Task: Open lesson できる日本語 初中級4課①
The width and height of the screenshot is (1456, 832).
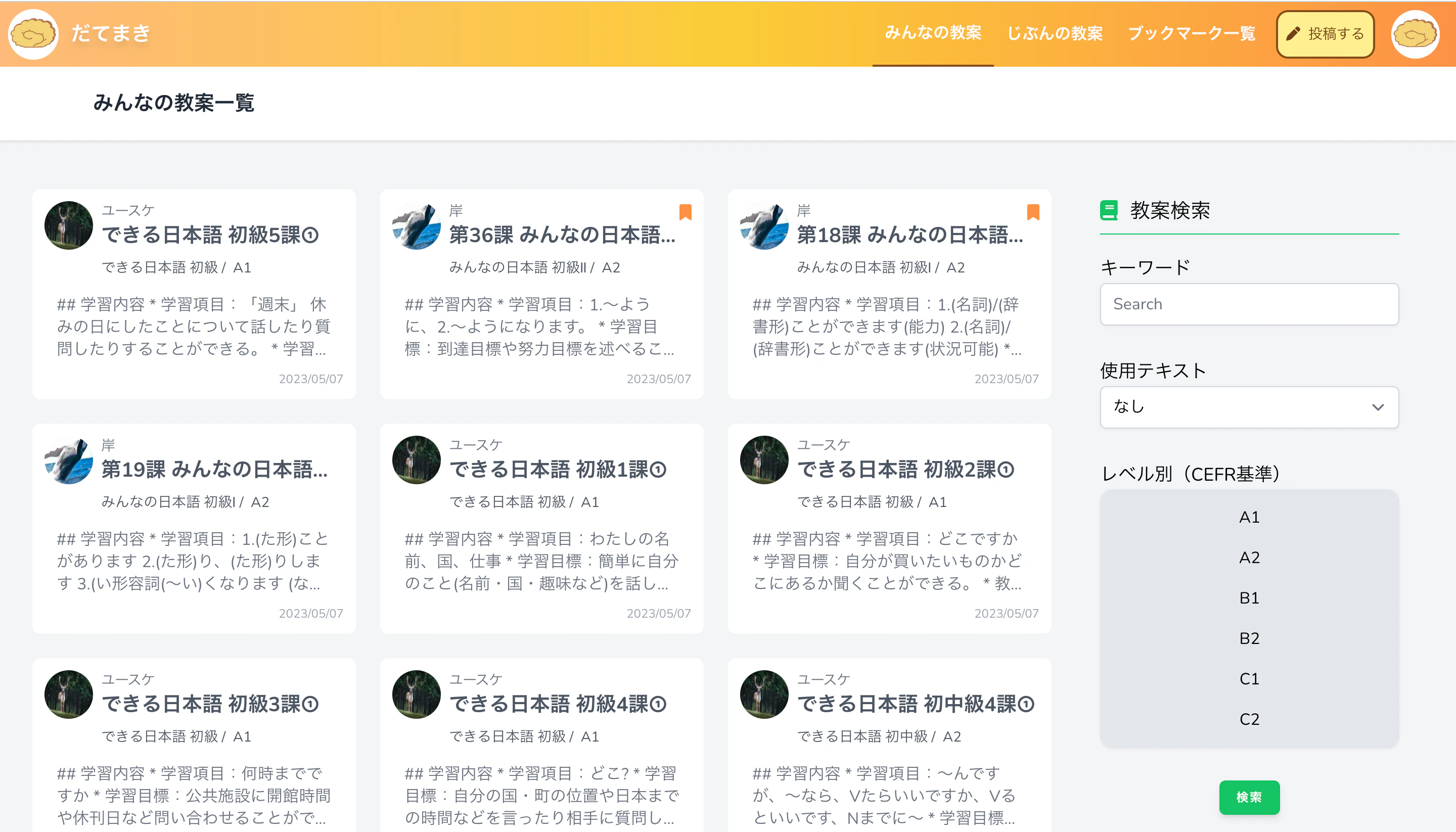Action: [x=916, y=704]
